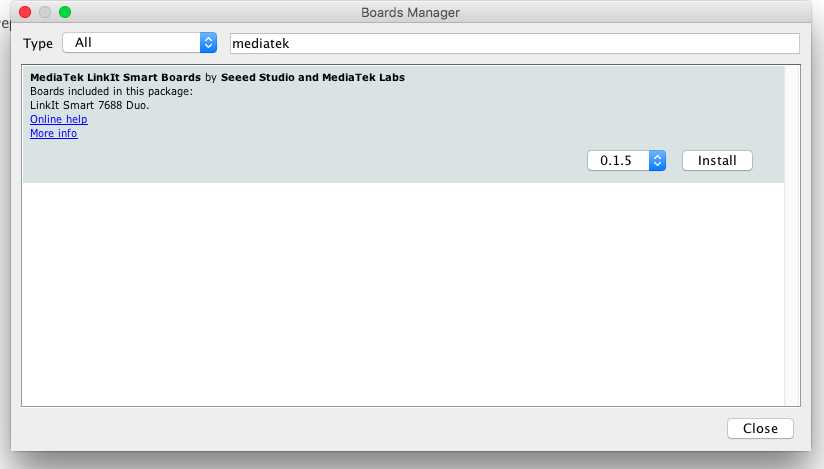Click the 'Boards included in this package:' text
The height and width of the screenshot is (469, 824).
(111, 91)
